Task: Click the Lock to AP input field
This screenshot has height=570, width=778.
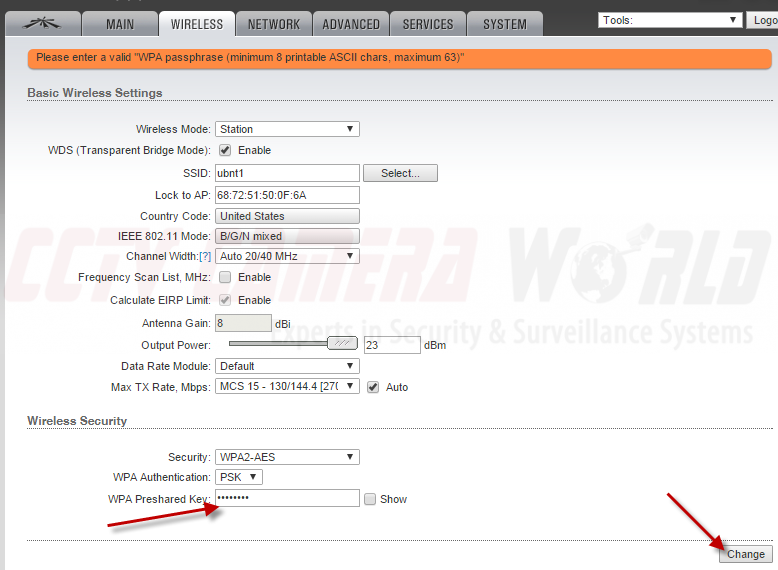Action: pos(287,195)
